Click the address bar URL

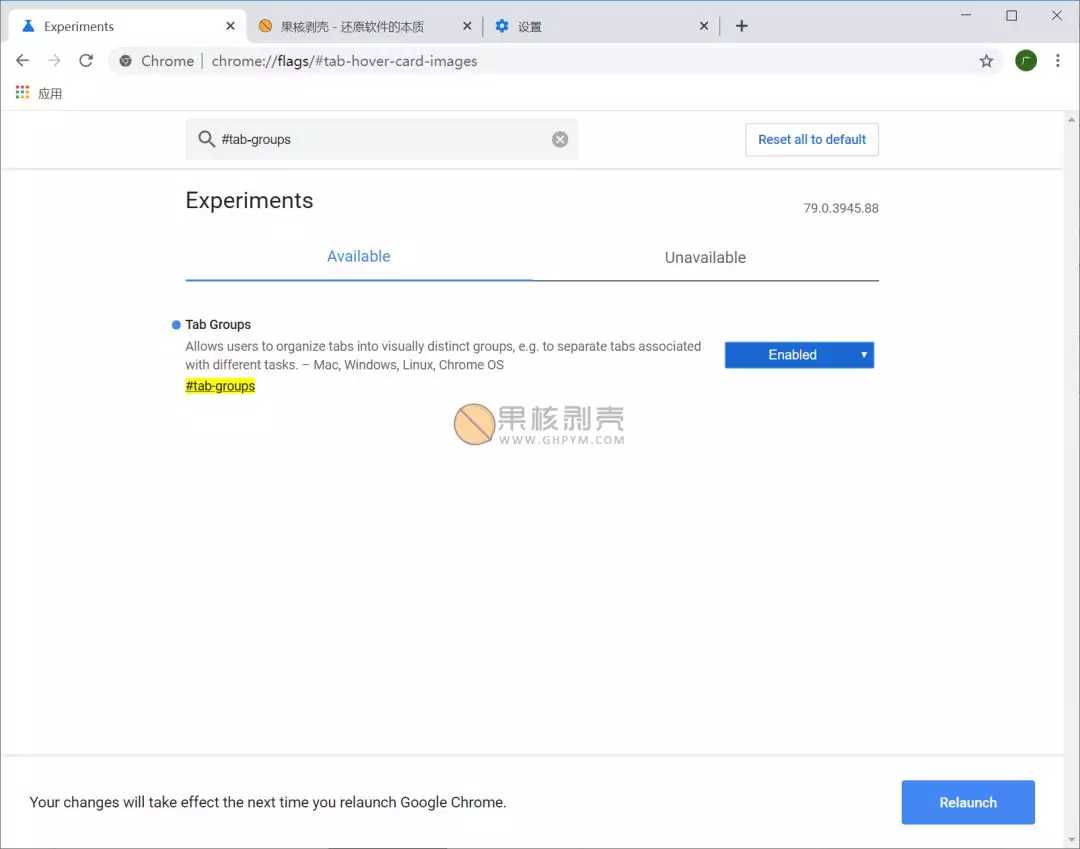(344, 61)
